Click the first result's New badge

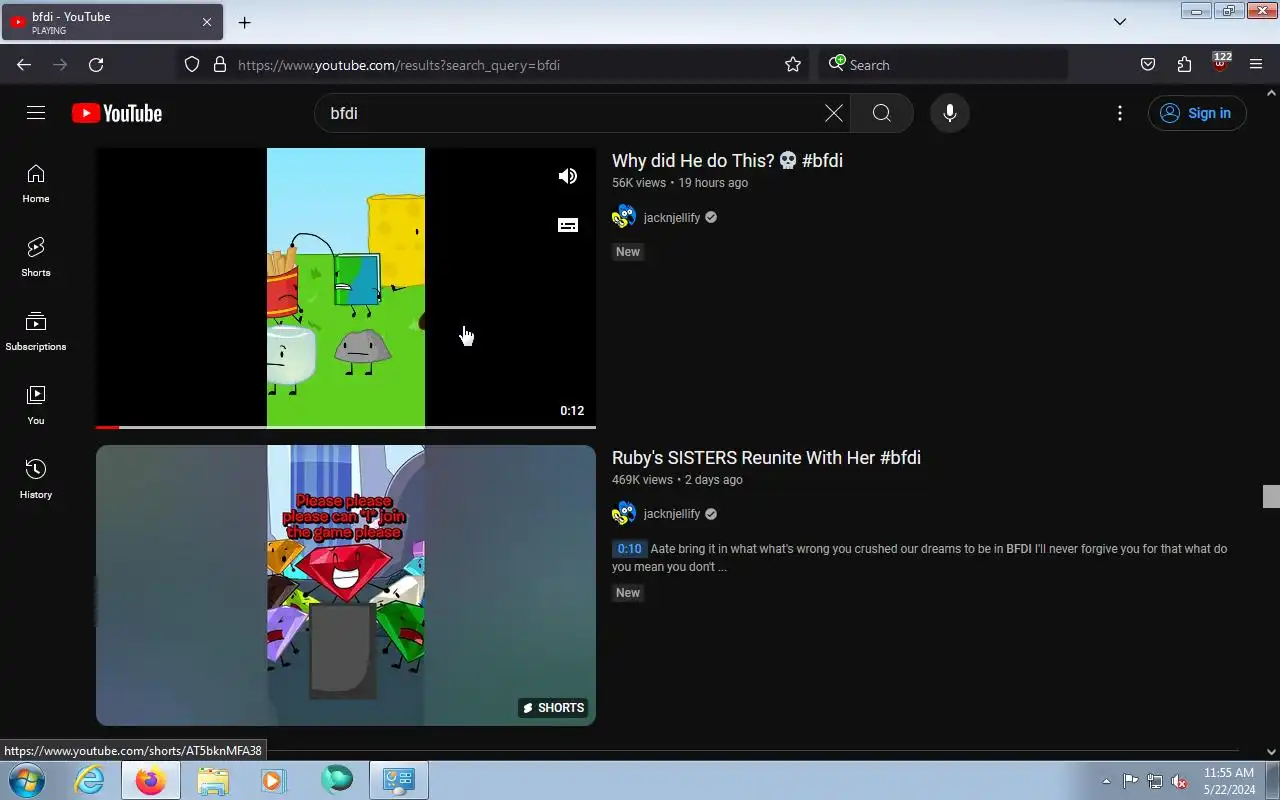(x=628, y=252)
